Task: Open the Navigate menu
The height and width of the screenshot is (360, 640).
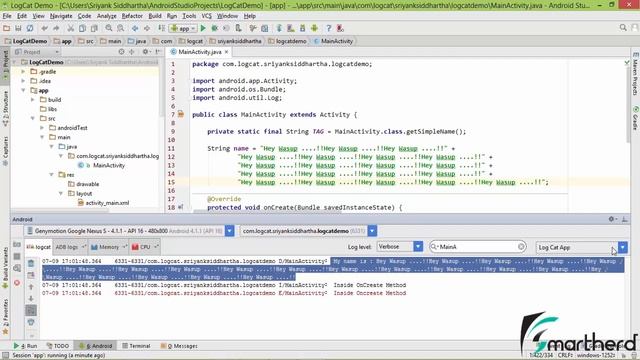Action: [61, 16]
